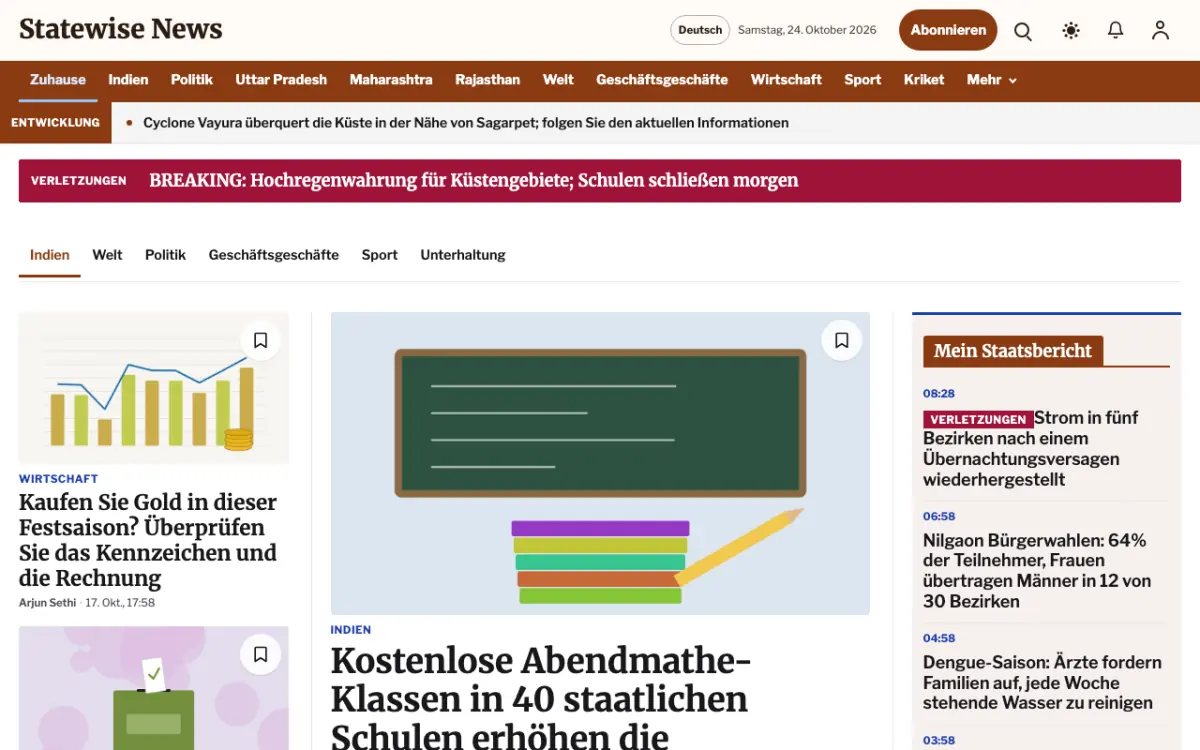Viewport: 1200px width, 750px height.
Task: Bookmark the ballot box article
Action: point(260,655)
